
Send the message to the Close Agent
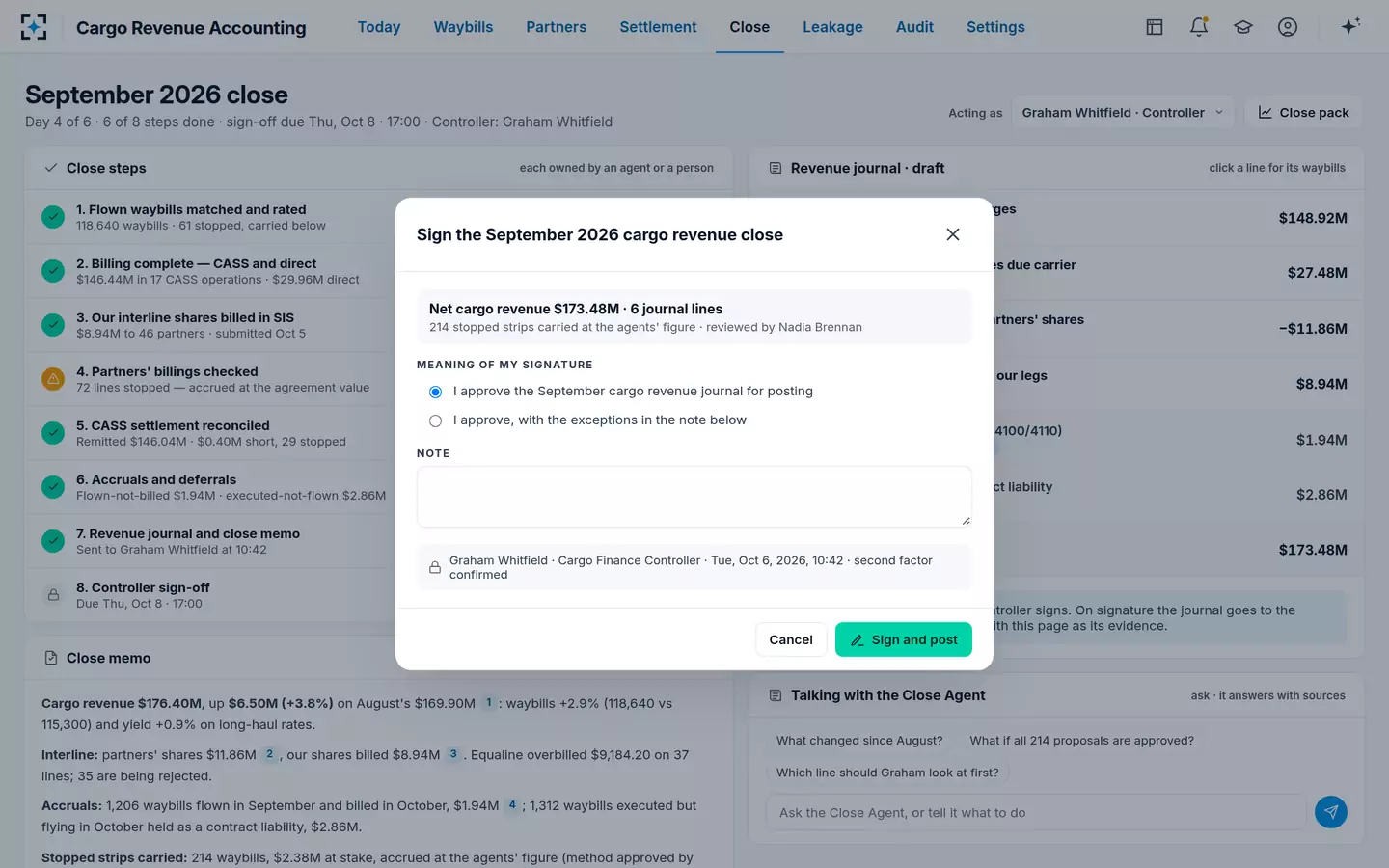pos(1331,812)
